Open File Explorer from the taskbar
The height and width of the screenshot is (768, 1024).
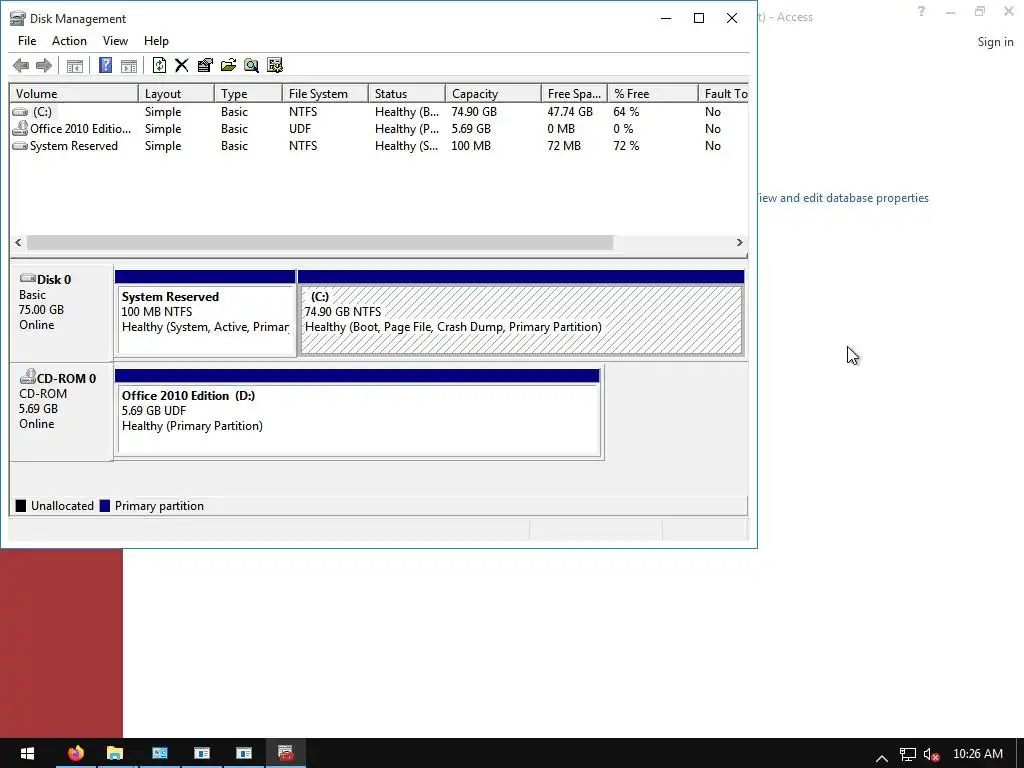115,754
